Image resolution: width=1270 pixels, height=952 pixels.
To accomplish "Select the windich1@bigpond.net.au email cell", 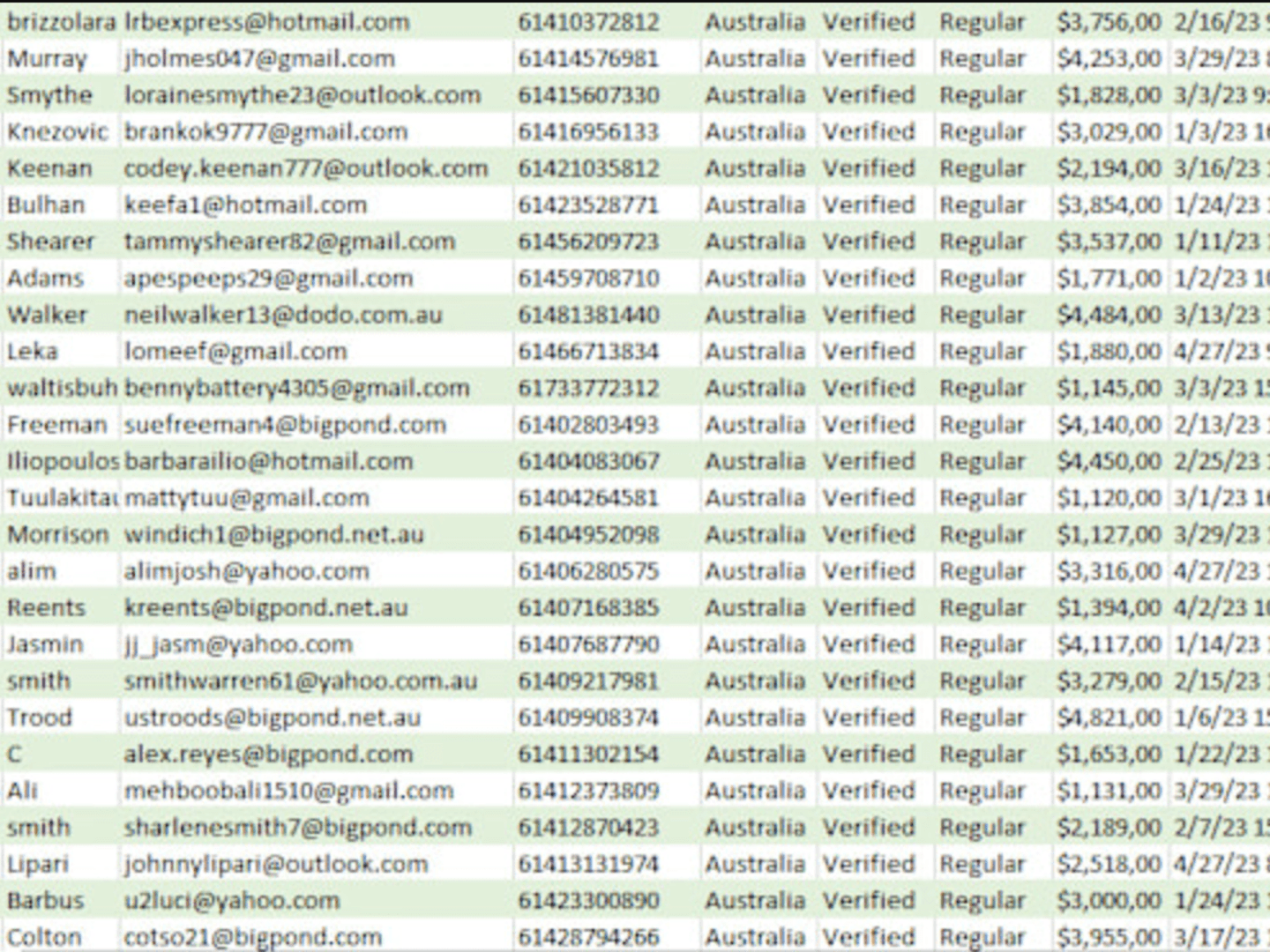I will (x=316, y=534).
